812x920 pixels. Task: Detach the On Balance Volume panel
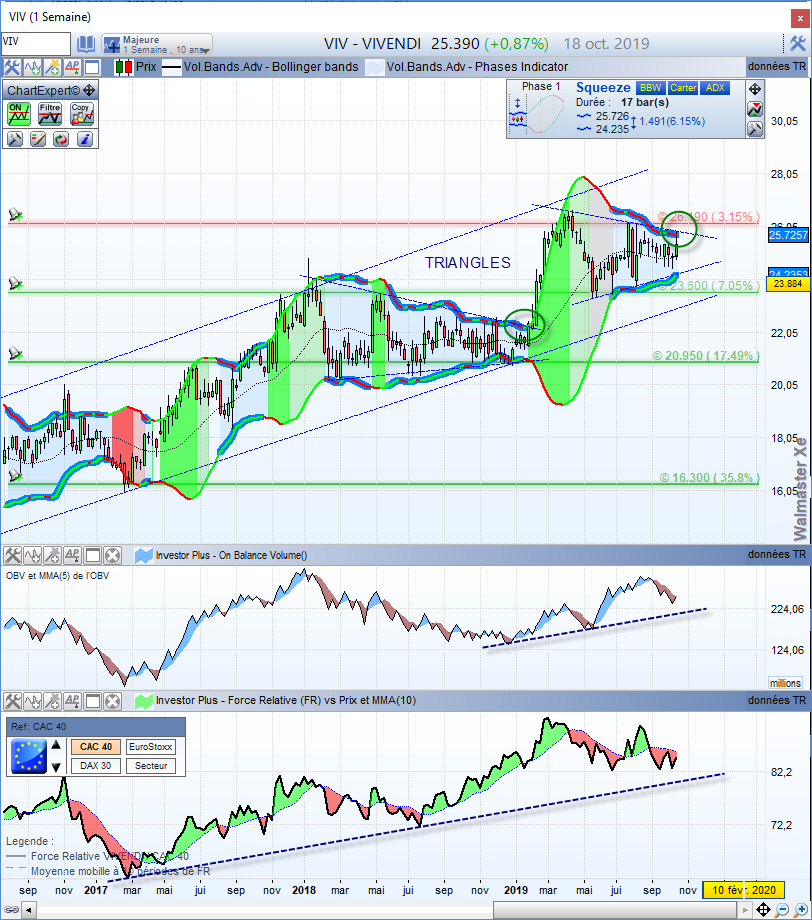coord(93,555)
